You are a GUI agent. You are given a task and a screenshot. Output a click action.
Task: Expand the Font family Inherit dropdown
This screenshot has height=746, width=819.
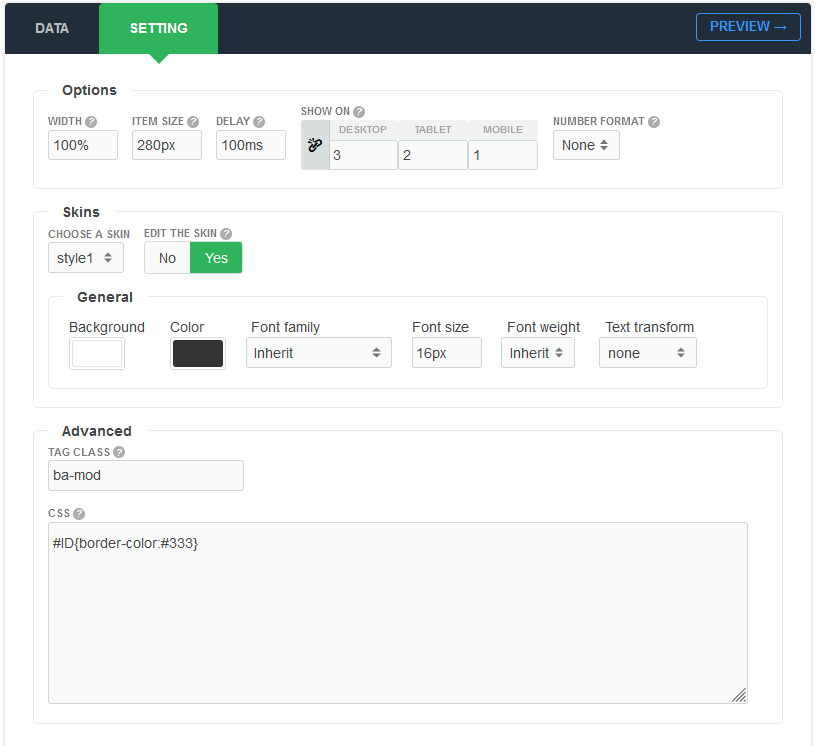point(319,353)
